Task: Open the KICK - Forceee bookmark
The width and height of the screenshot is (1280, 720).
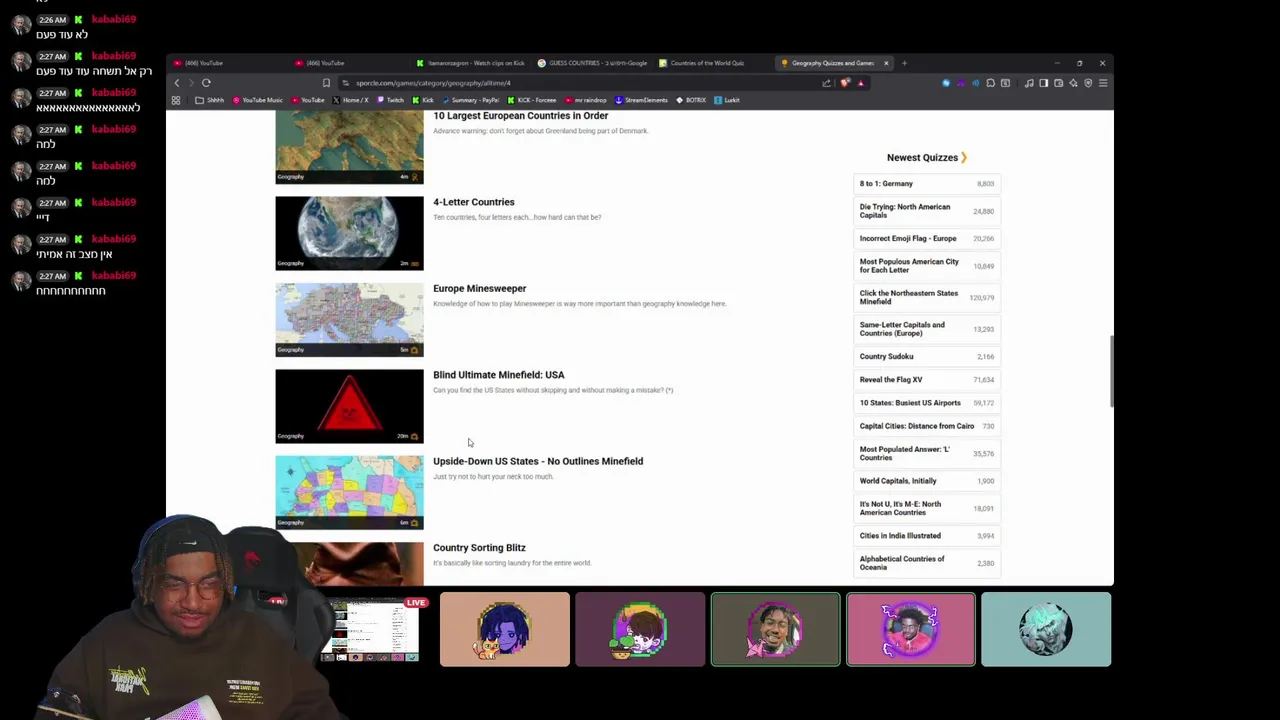Action: tap(532, 100)
